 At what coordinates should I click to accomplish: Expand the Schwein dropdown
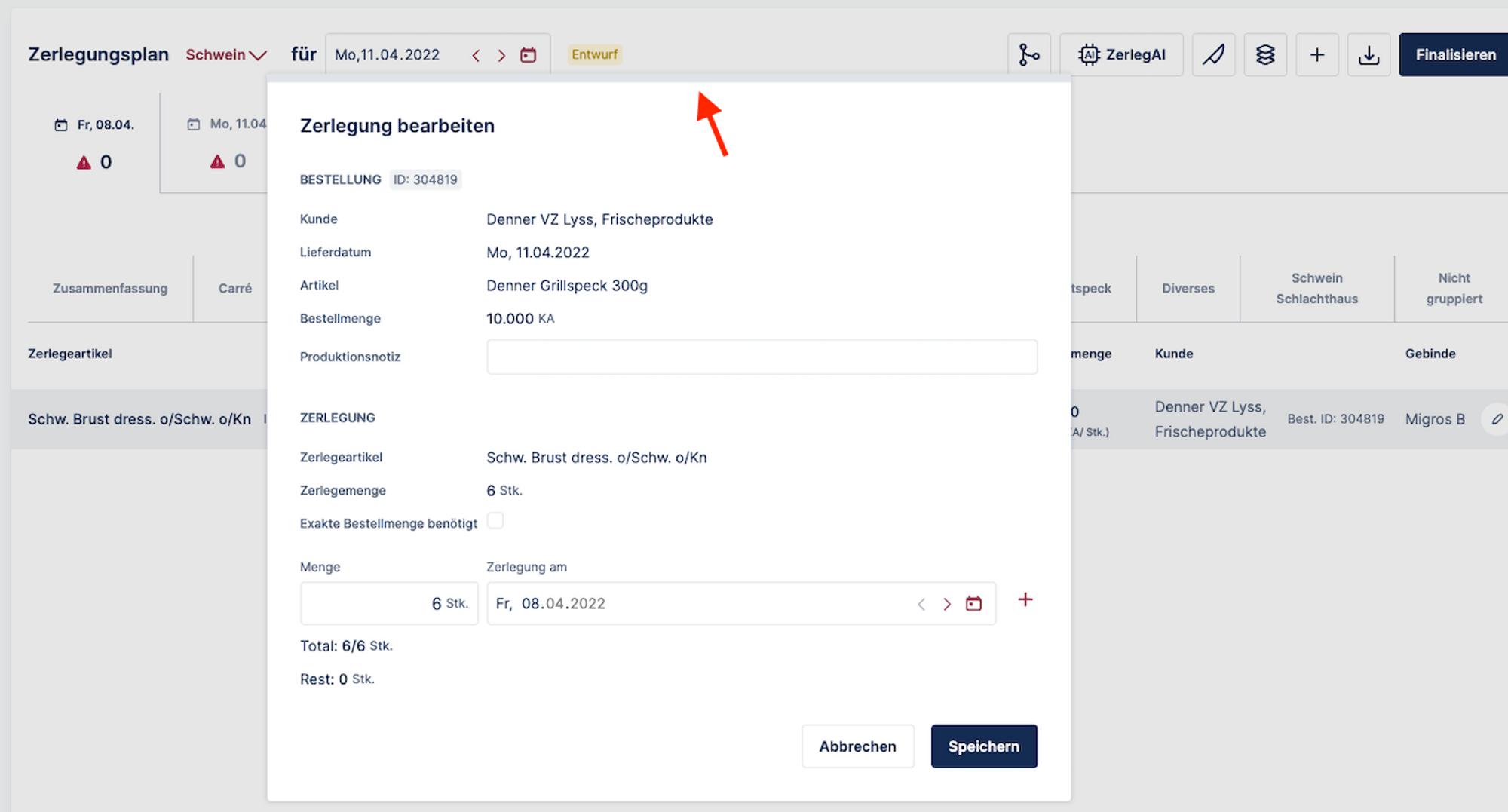pyautogui.click(x=226, y=55)
